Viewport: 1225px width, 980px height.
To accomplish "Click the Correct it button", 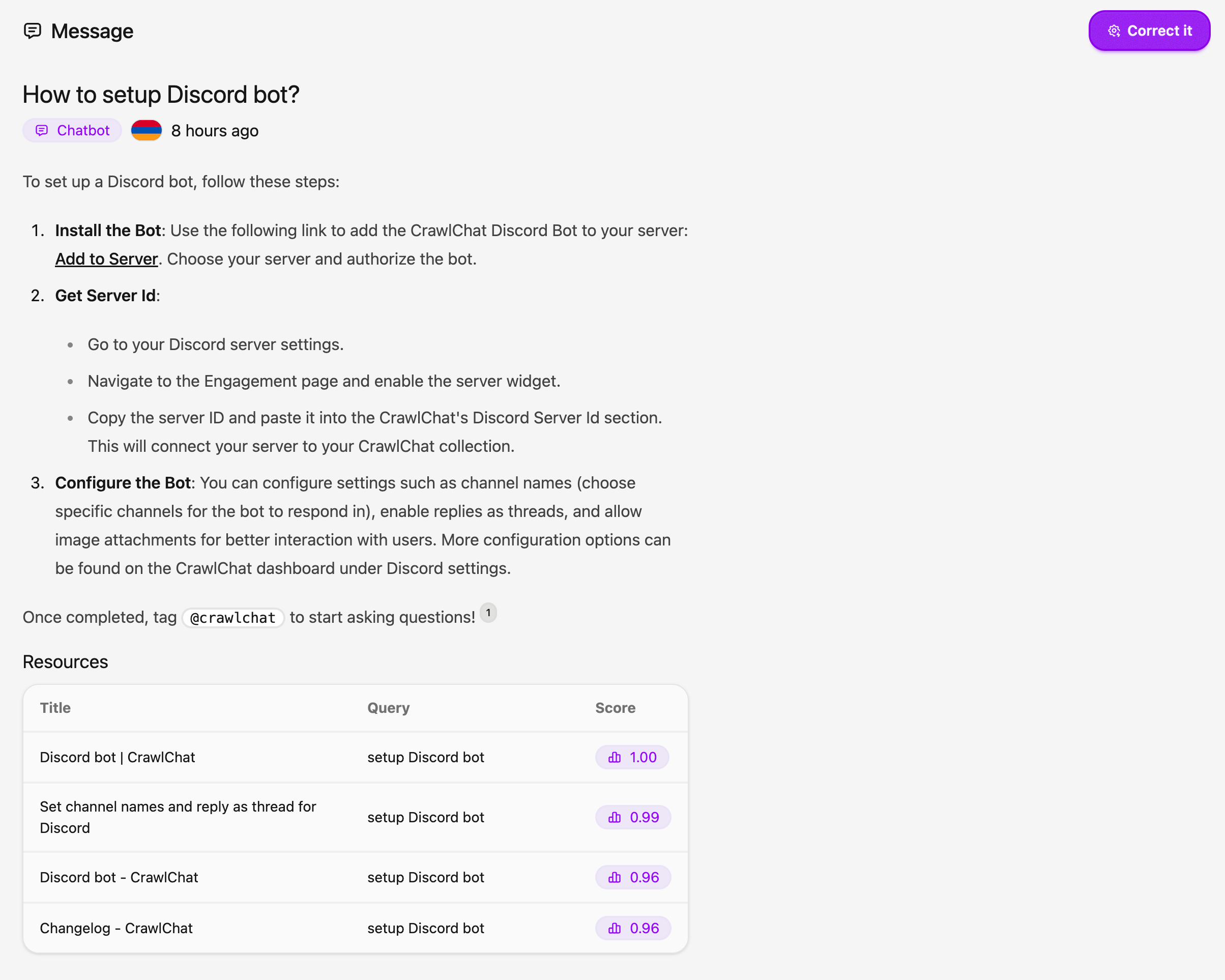I will 1149,31.
